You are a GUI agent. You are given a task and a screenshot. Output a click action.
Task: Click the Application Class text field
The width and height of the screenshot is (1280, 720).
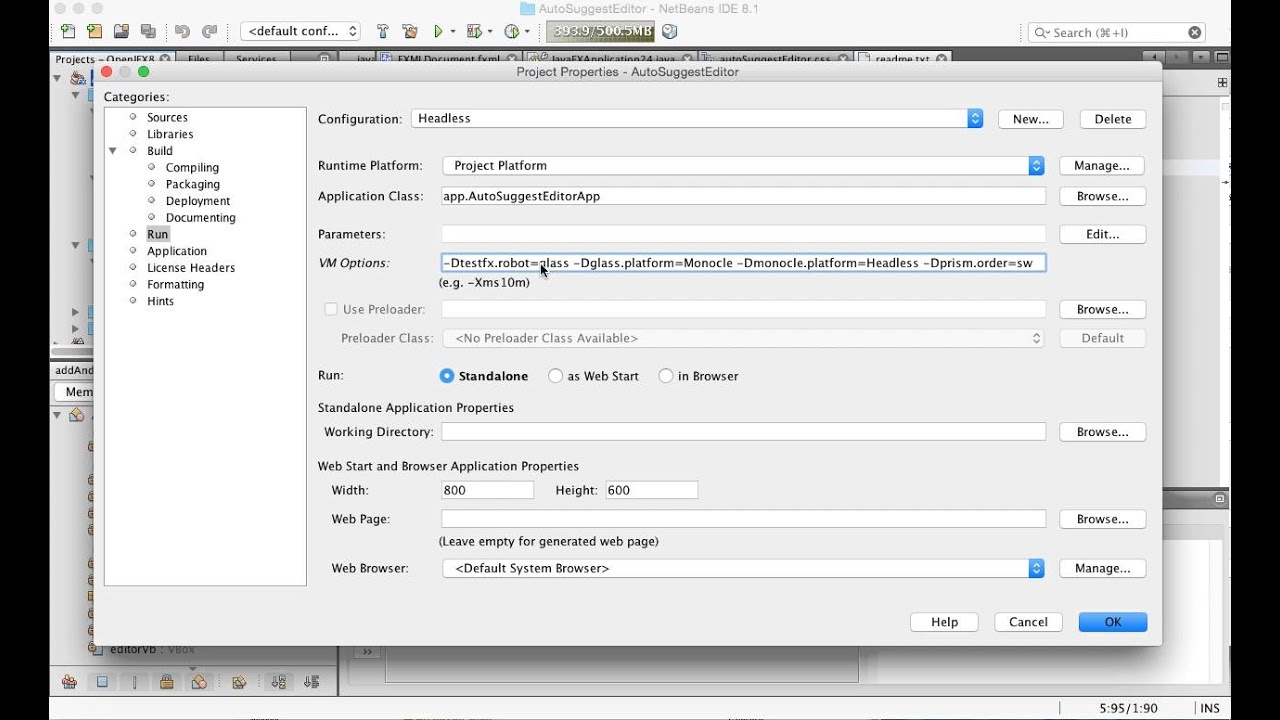tap(743, 196)
